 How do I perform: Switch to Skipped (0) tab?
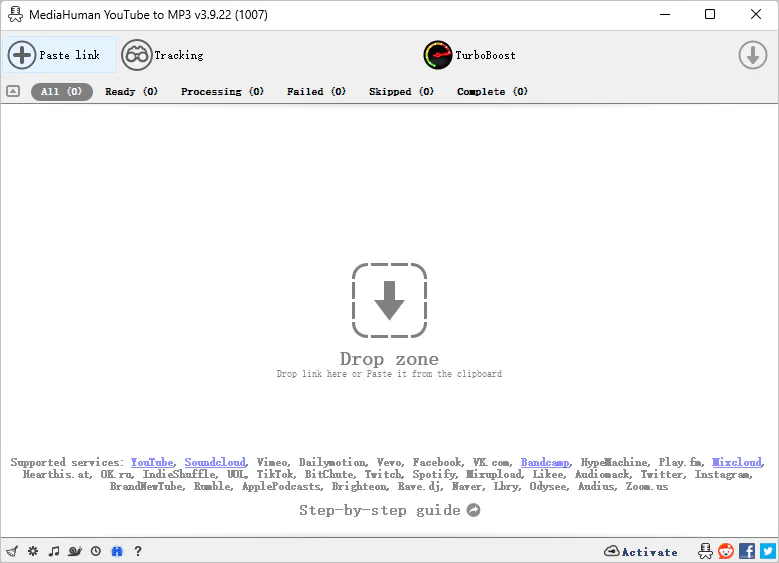[401, 91]
